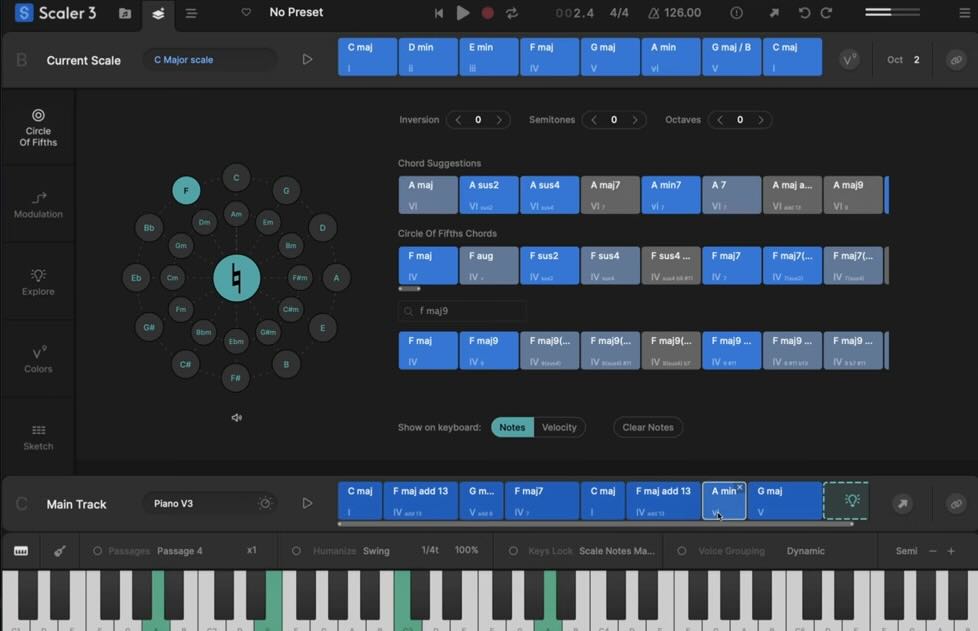
Task: Open the Sketch sidebar section
Action: [38, 437]
